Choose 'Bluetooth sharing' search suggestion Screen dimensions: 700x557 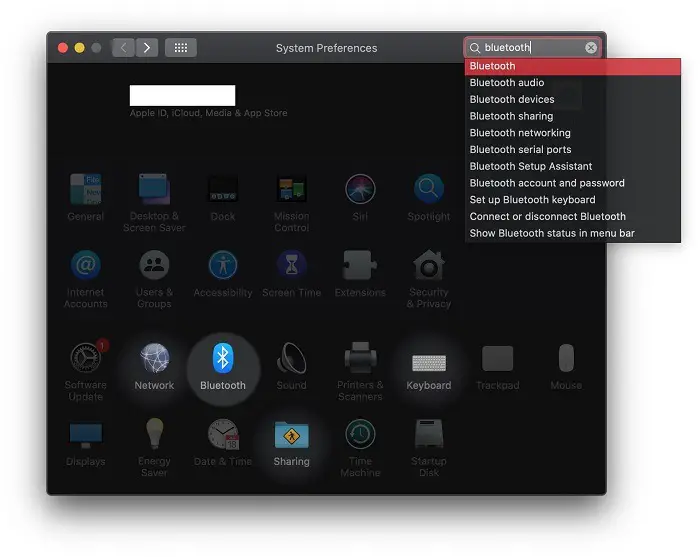pos(573,116)
